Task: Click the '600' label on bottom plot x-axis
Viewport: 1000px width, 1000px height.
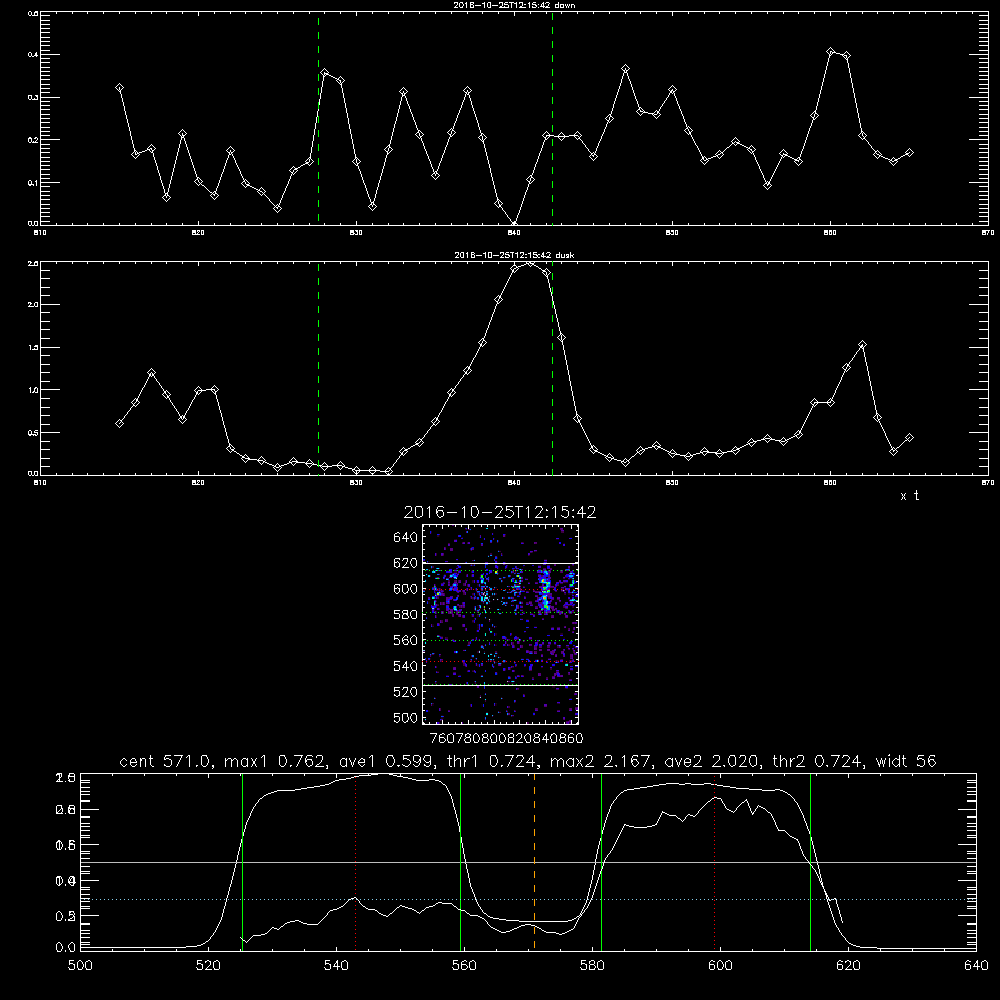Action: pyautogui.click(x=720, y=966)
